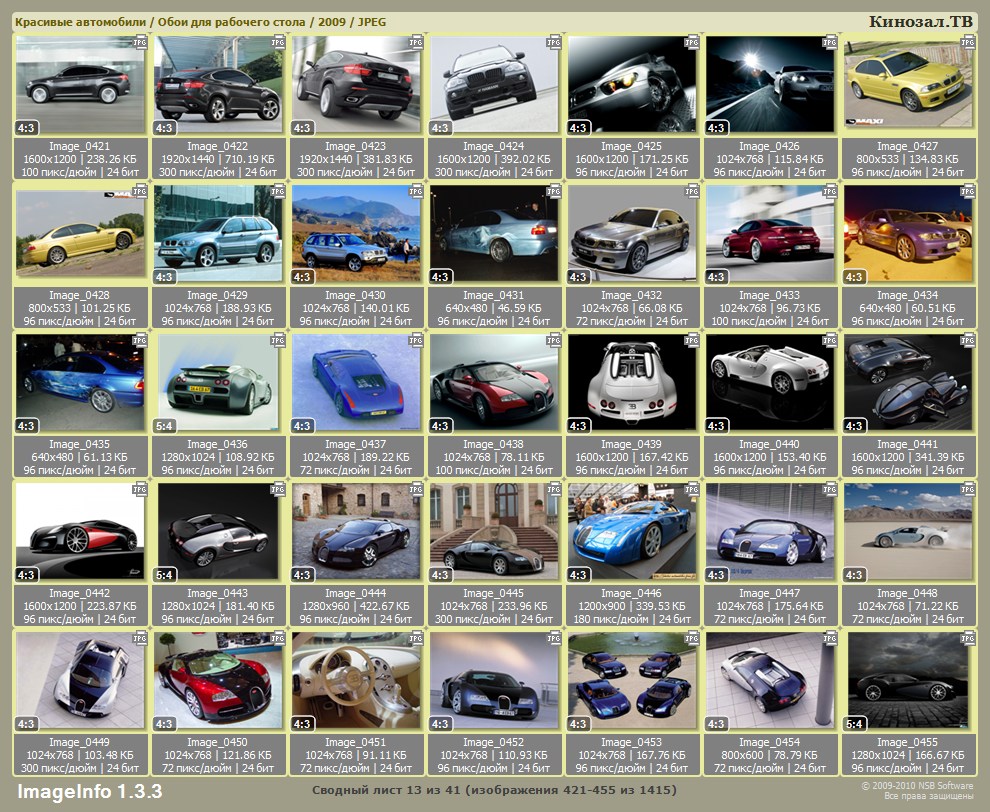The image size is (990, 812).
Task: Open the Image_0451 Bugatti interior thumbnail
Action: (x=355, y=681)
